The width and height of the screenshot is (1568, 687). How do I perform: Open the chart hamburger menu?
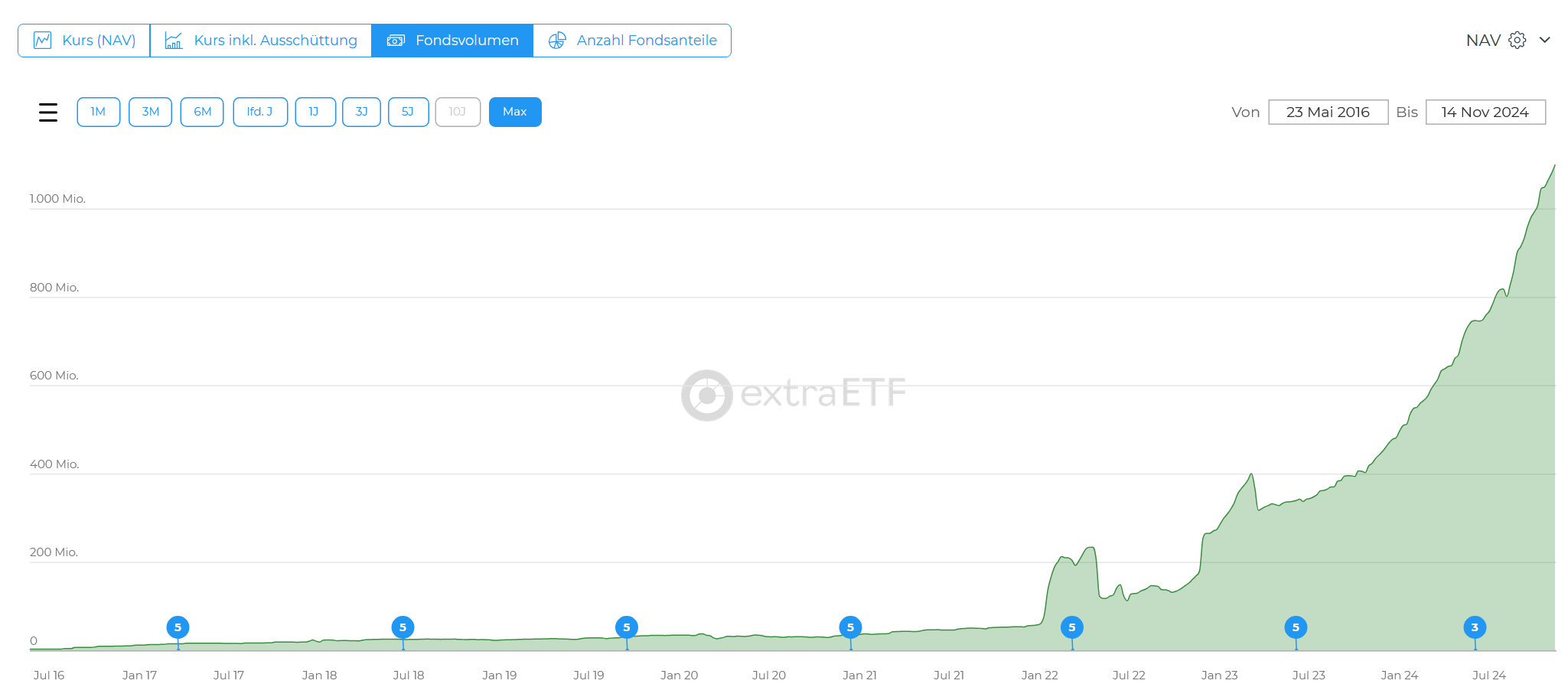(x=48, y=112)
